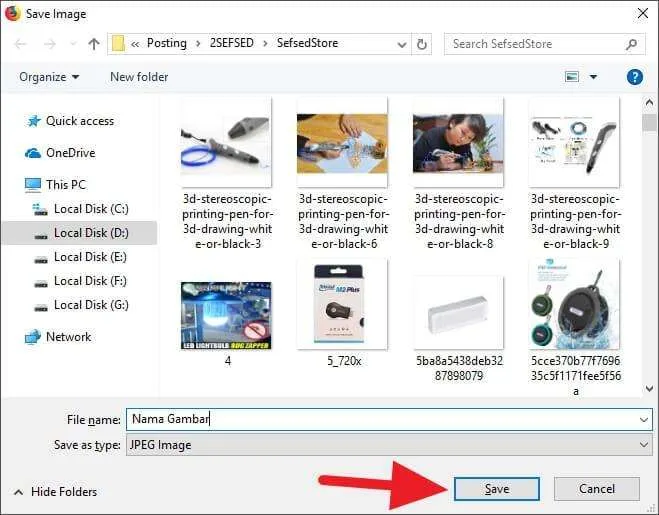Select thumbnail of 3d-stereoscopic pen black-6
The height and width of the screenshot is (515, 659).
coord(342,142)
